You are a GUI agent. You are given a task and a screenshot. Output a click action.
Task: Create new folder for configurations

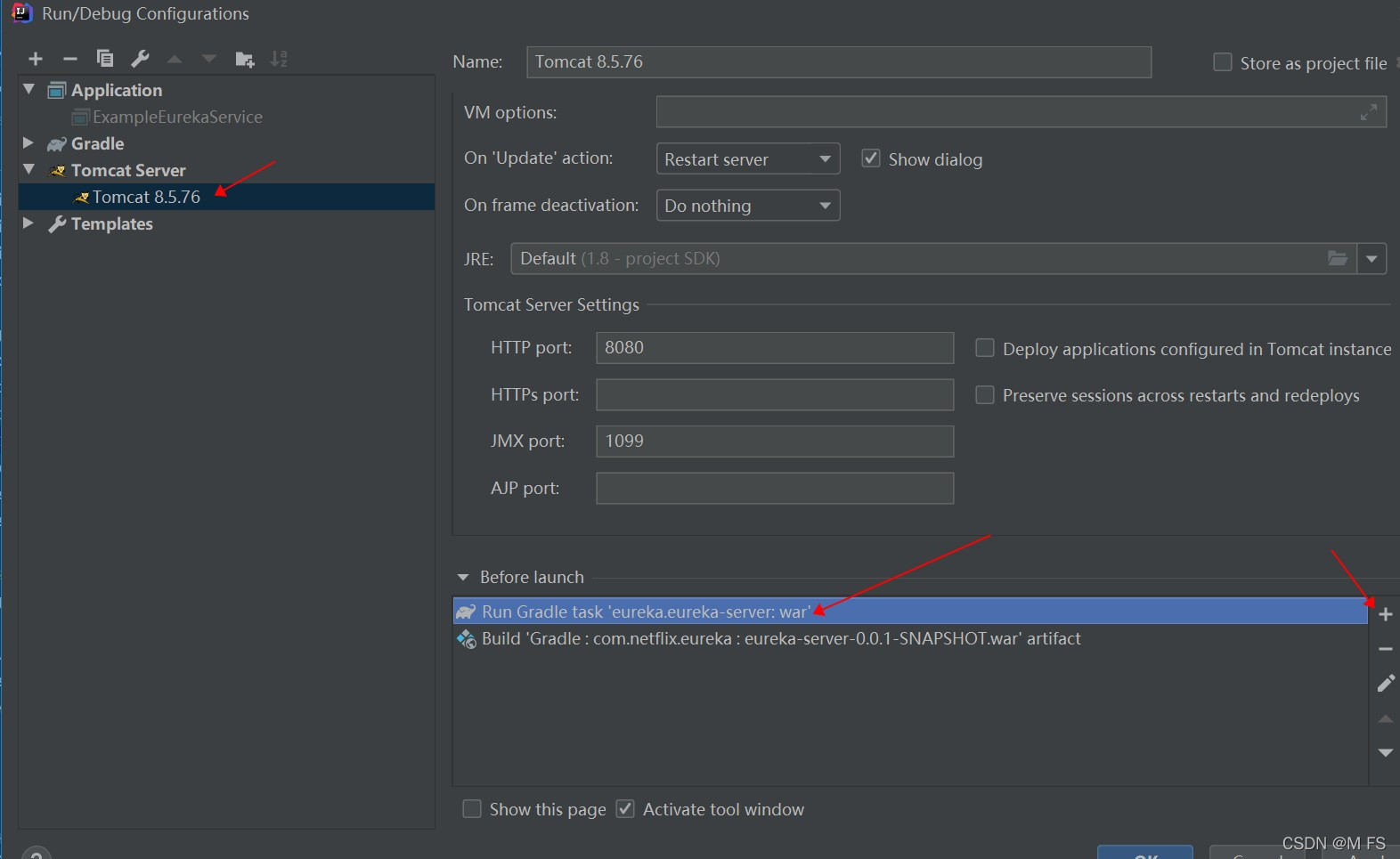(x=245, y=60)
